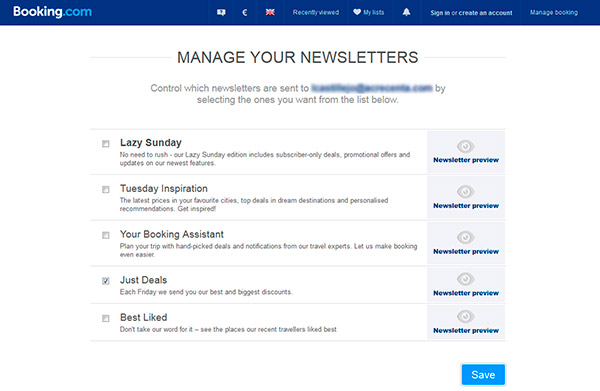This screenshot has width=600, height=391.
Task: Toggle the Best Liked checkbox
Action: tap(106, 318)
